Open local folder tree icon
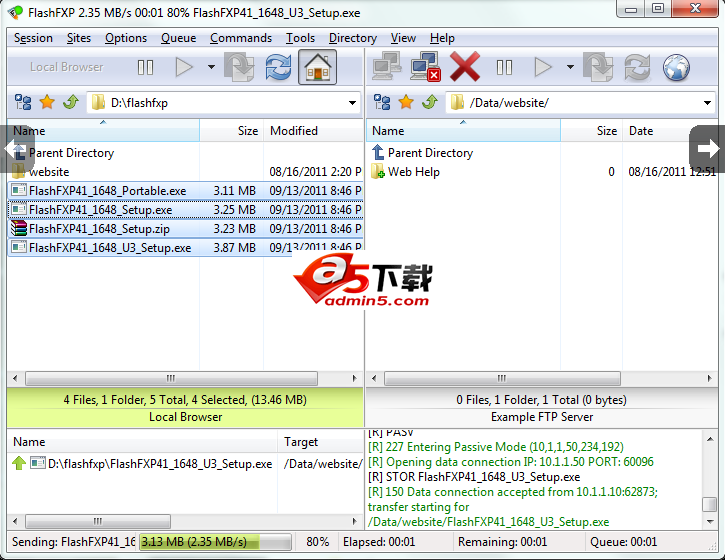Viewport: 725px width, 560px height. coord(23,102)
